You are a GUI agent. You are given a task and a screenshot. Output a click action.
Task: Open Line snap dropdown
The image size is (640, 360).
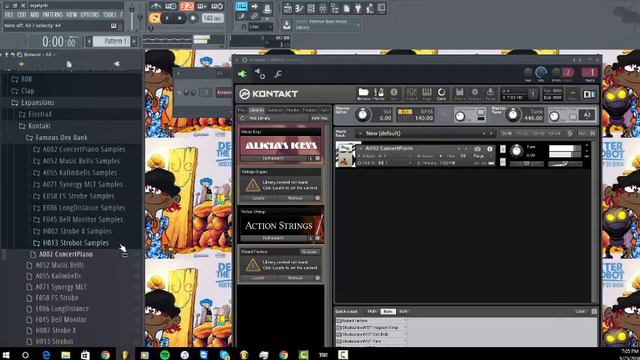pos(260,27)
